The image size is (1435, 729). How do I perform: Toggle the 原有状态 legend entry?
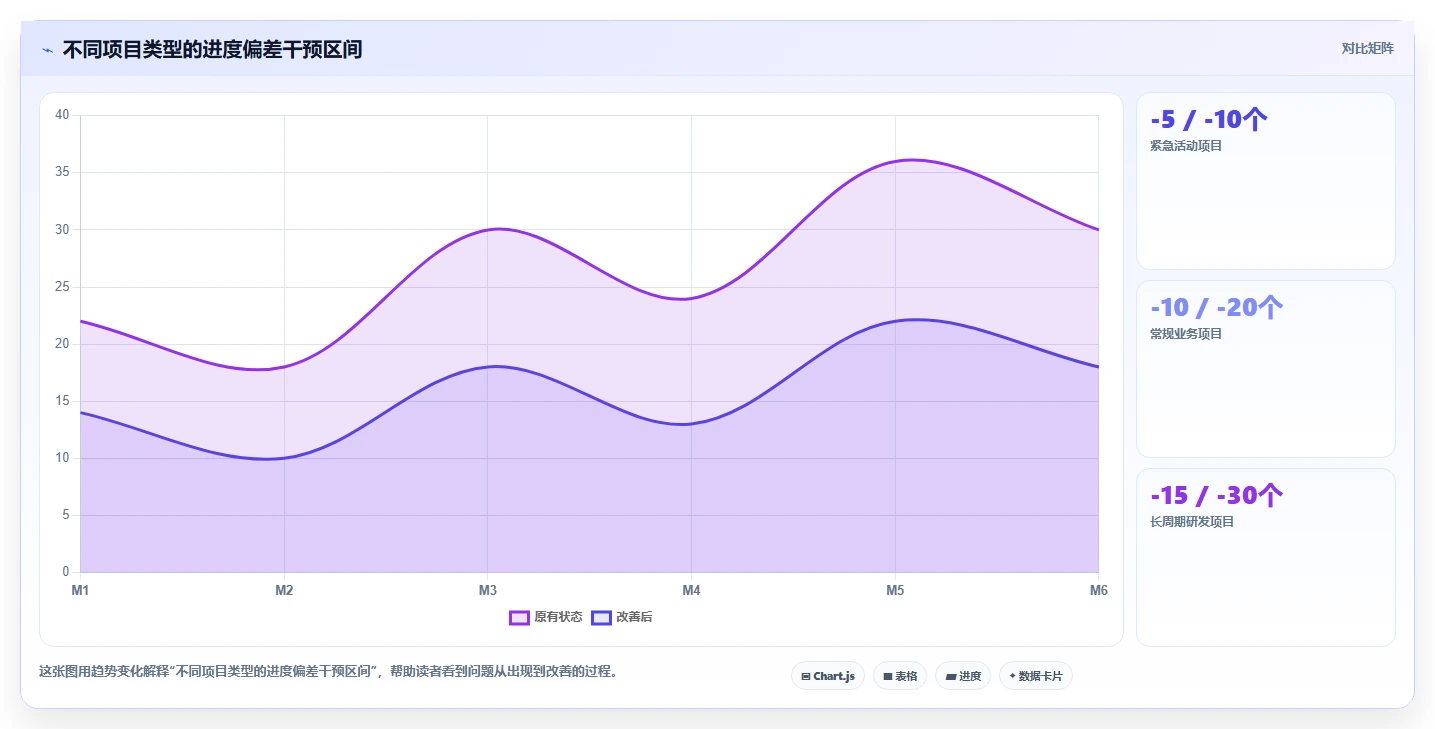(x=546, y=617)
